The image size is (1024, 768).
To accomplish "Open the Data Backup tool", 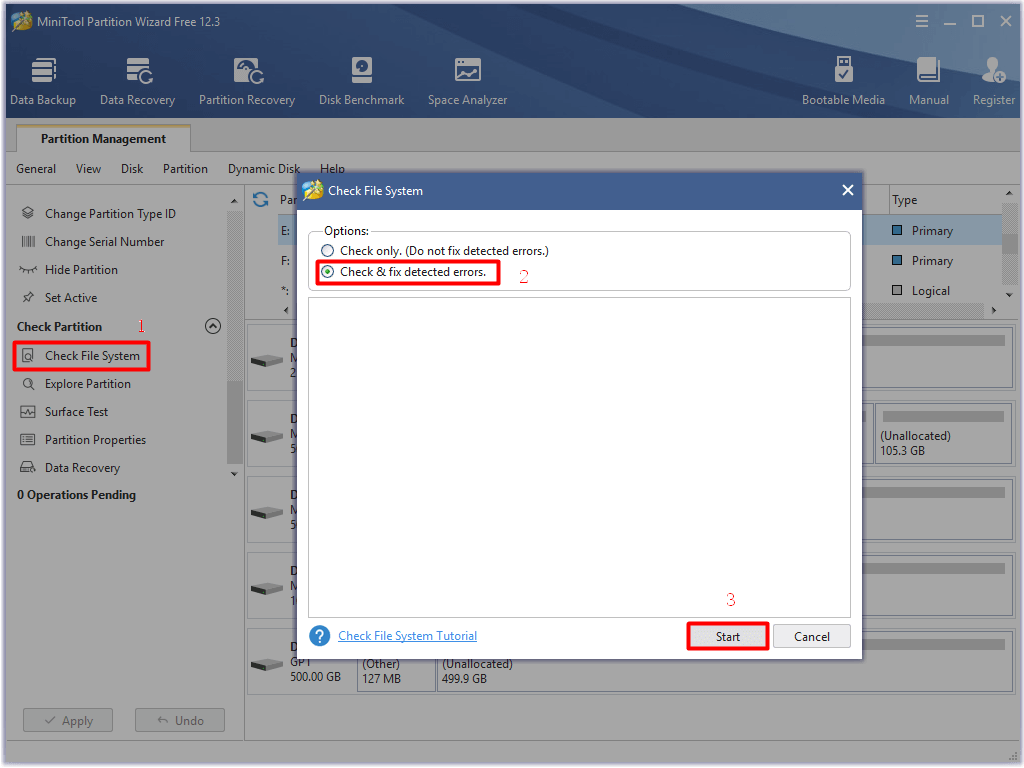I will pyautogui.click(x=43, y=82).
